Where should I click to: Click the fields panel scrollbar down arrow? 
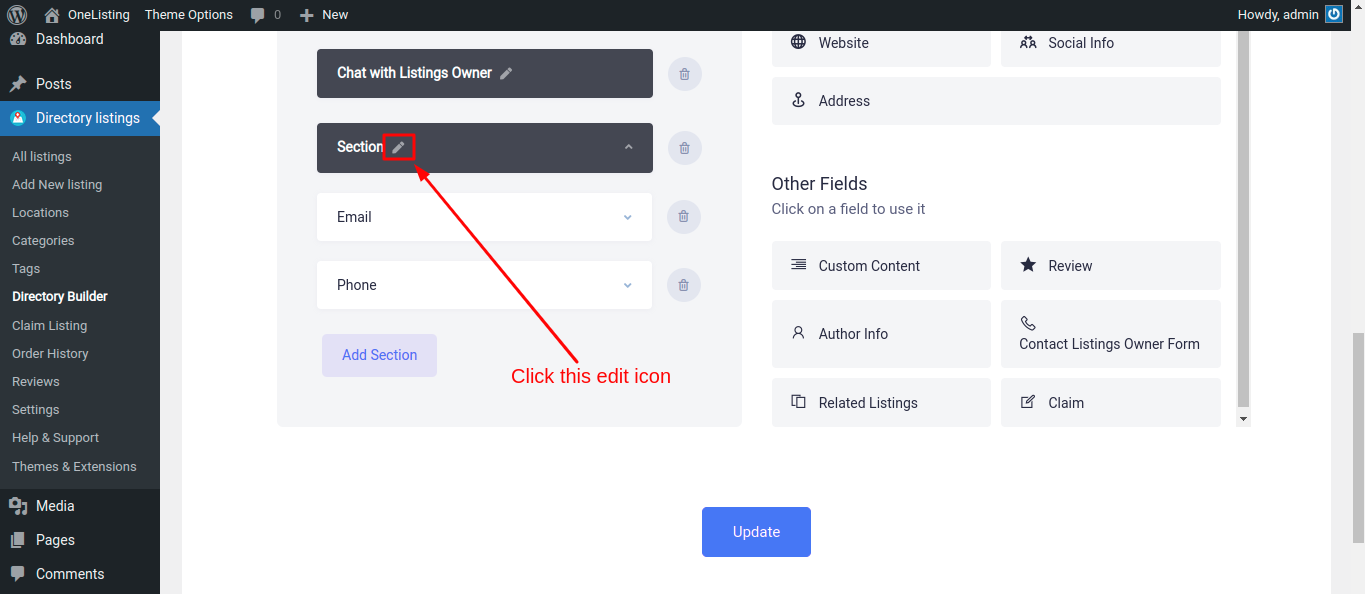[x=1244, y=419]
